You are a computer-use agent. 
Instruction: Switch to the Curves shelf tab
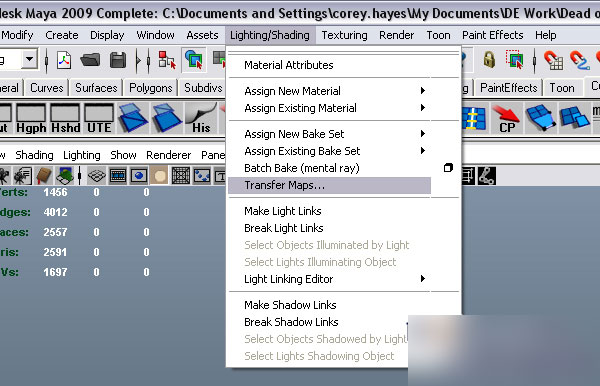tap(47, 88)
